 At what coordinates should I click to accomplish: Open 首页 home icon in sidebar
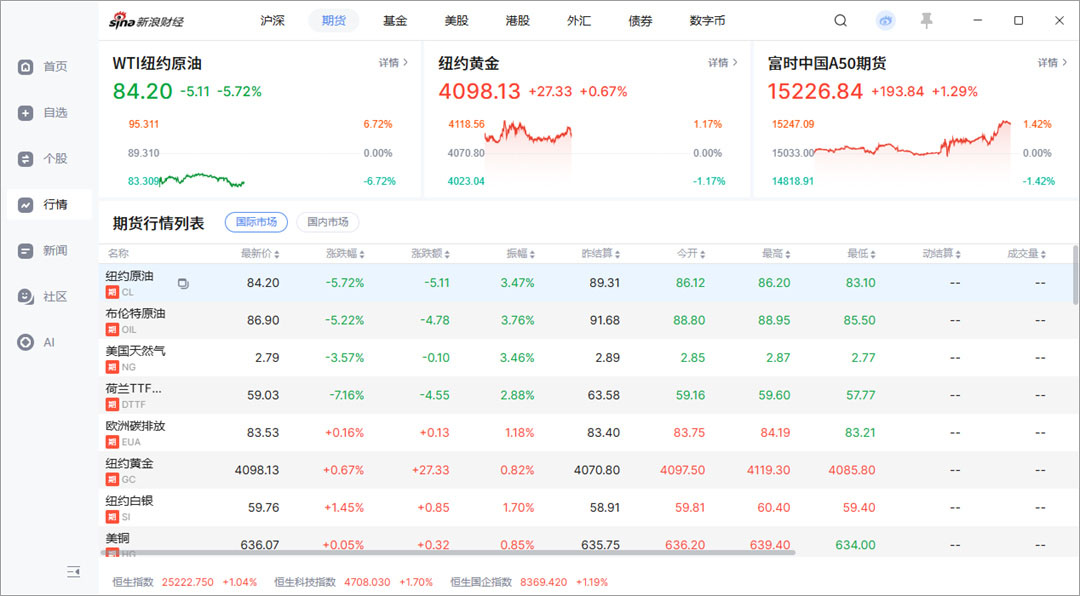(25, 67)
